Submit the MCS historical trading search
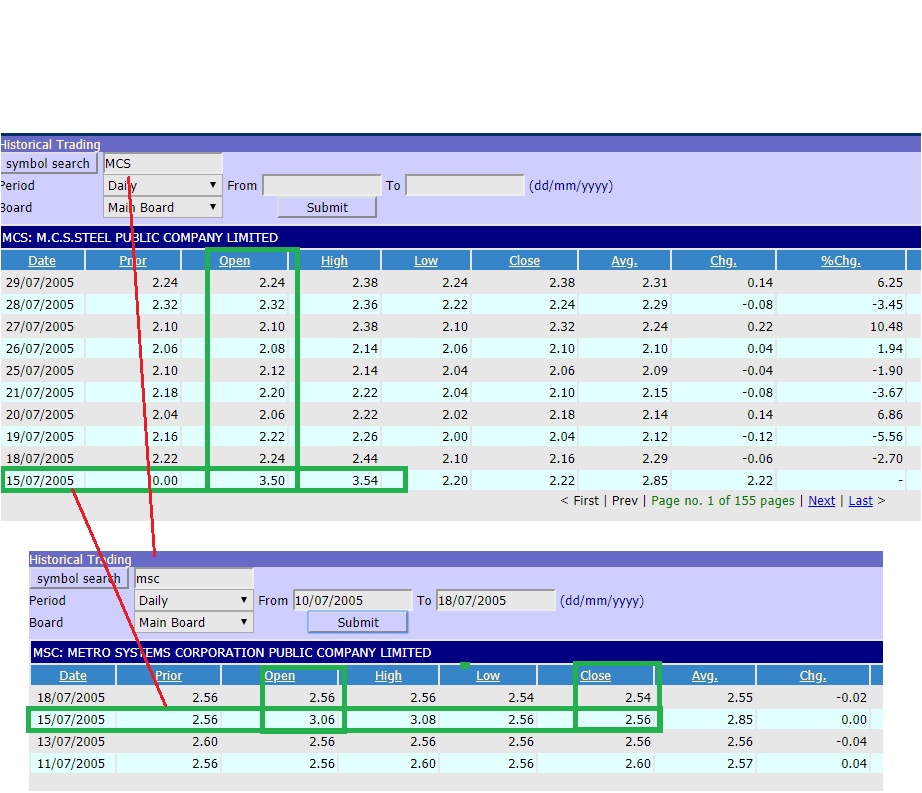Viewport: 922px width, 793px height. [327, 208]
